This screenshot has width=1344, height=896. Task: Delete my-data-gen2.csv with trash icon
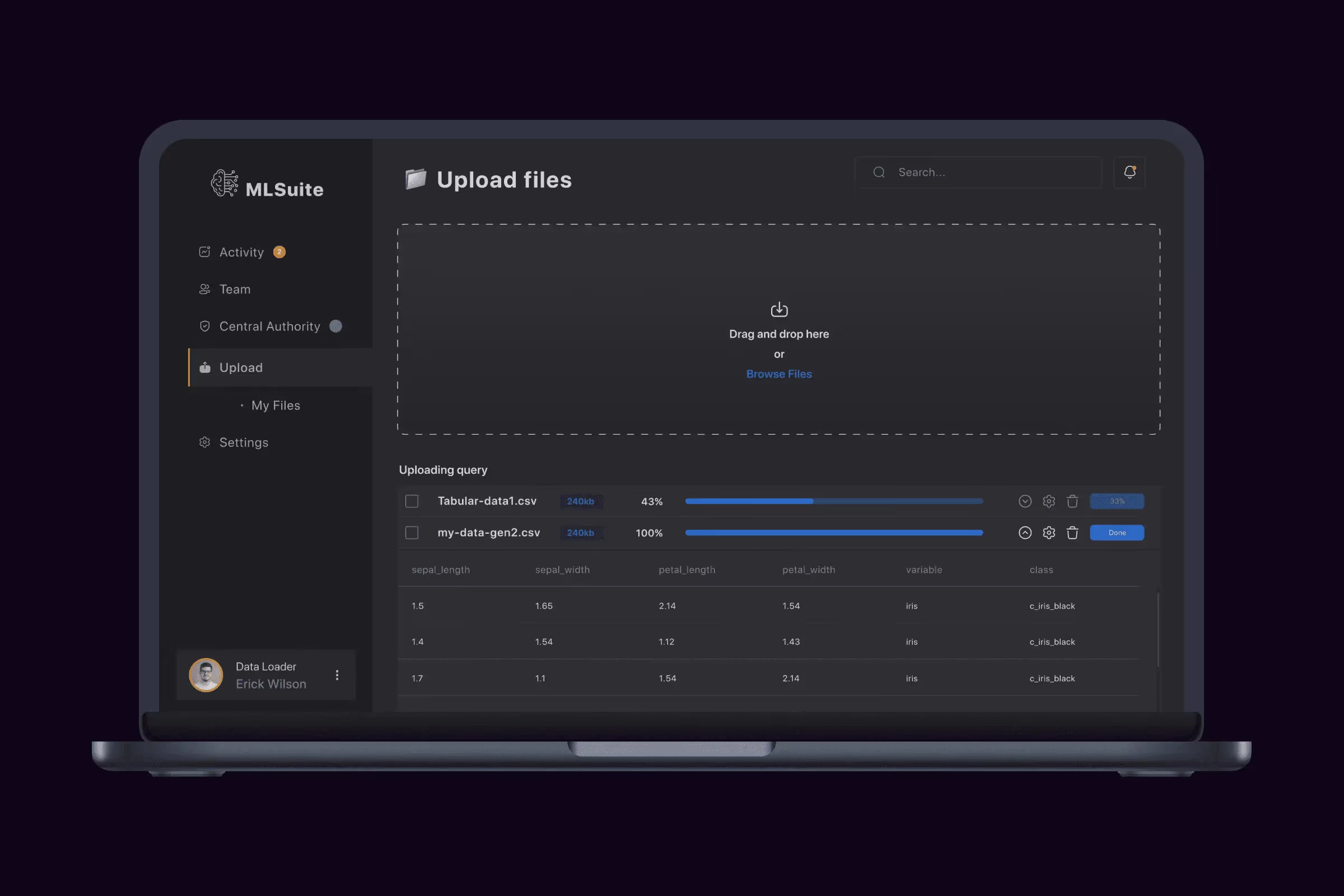click(x=1072, y=533)
